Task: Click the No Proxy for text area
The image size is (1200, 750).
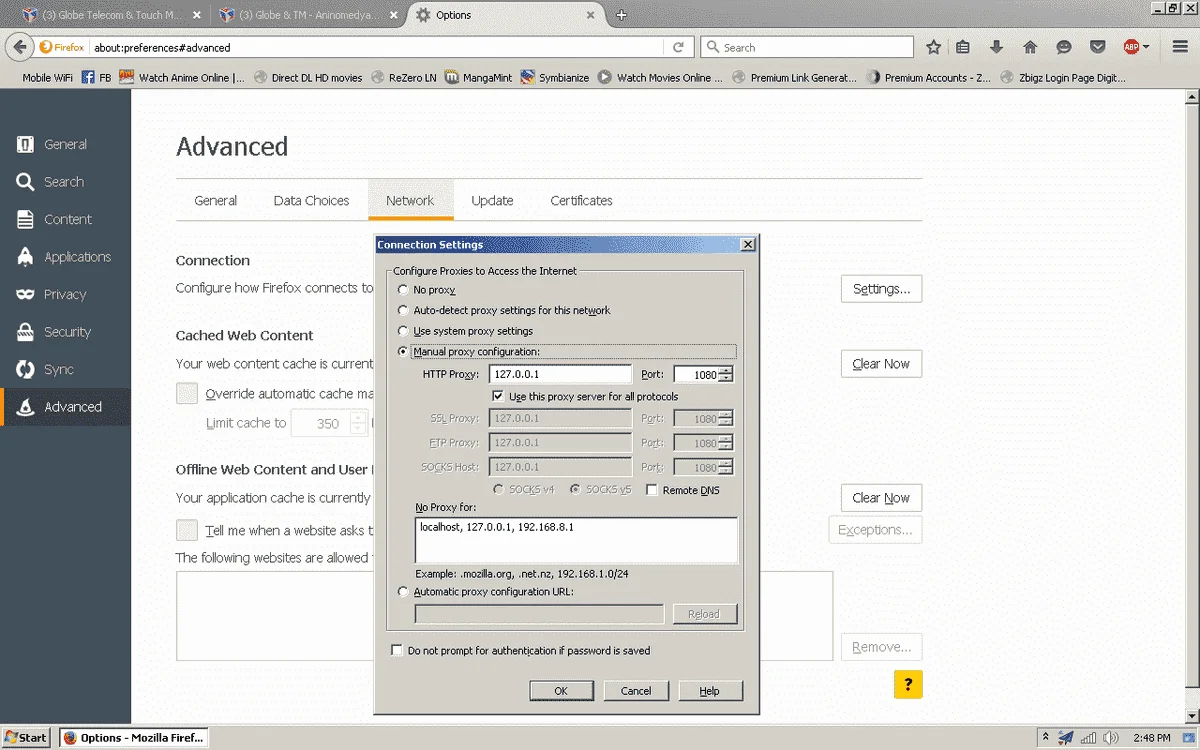Action: (576, 541)
